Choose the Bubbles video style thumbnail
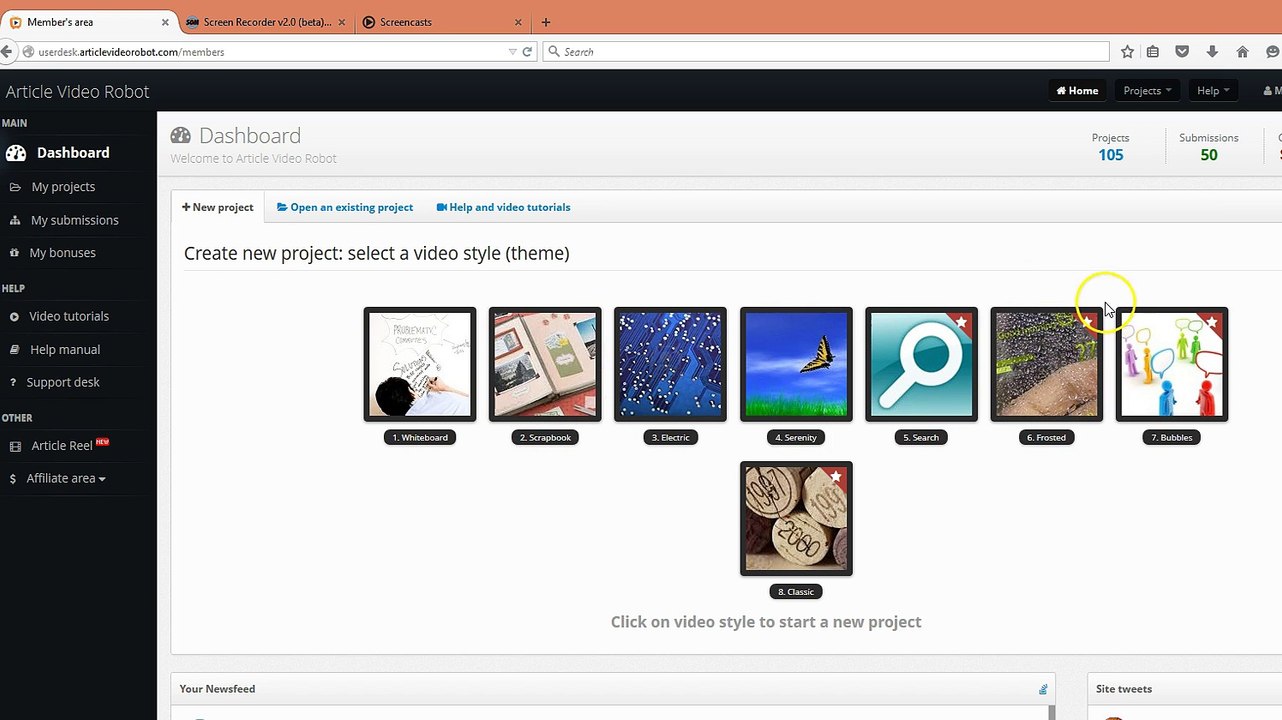 (x=1172, y=364)
